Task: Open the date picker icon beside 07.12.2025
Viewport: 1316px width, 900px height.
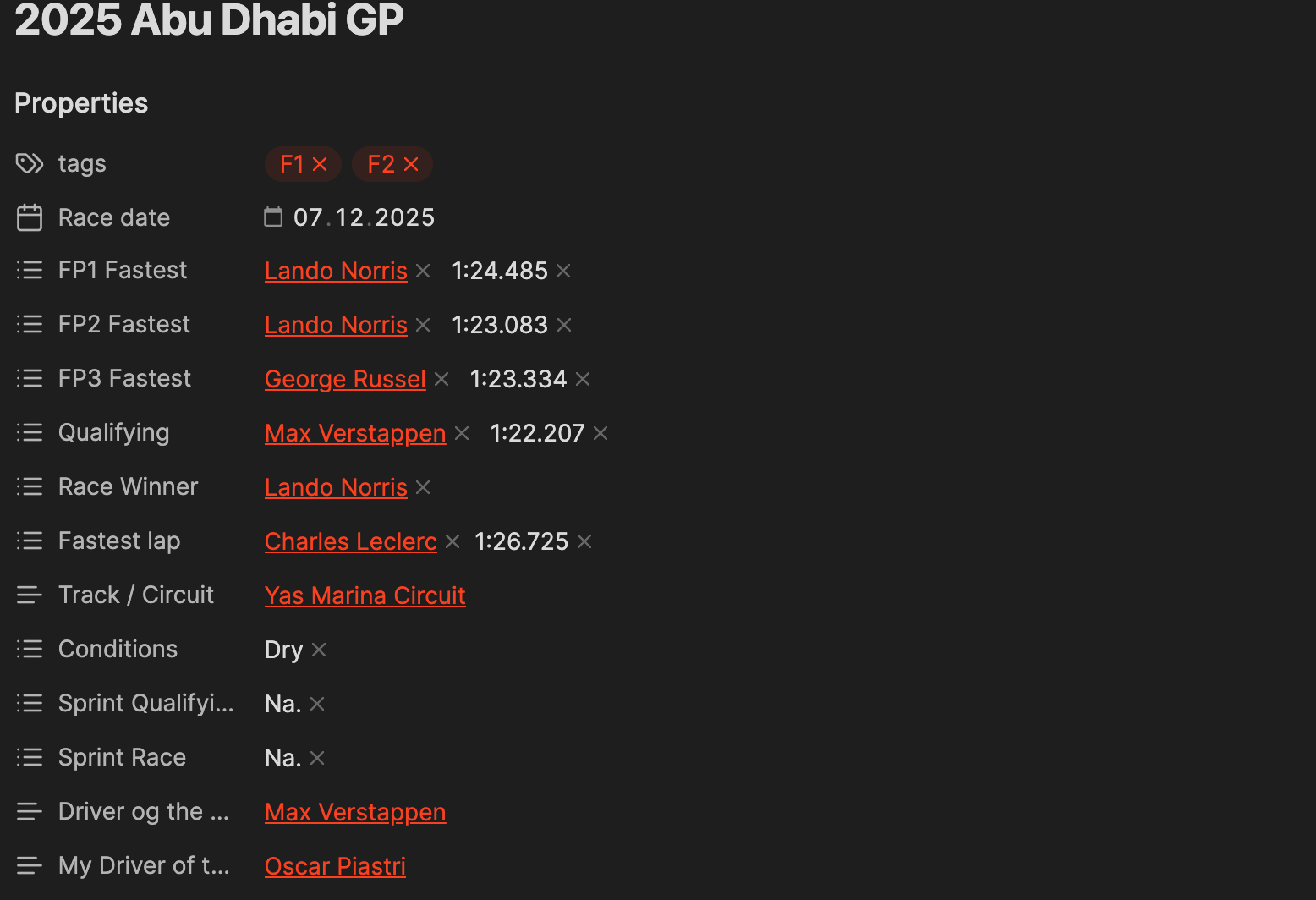Action: 273,217
